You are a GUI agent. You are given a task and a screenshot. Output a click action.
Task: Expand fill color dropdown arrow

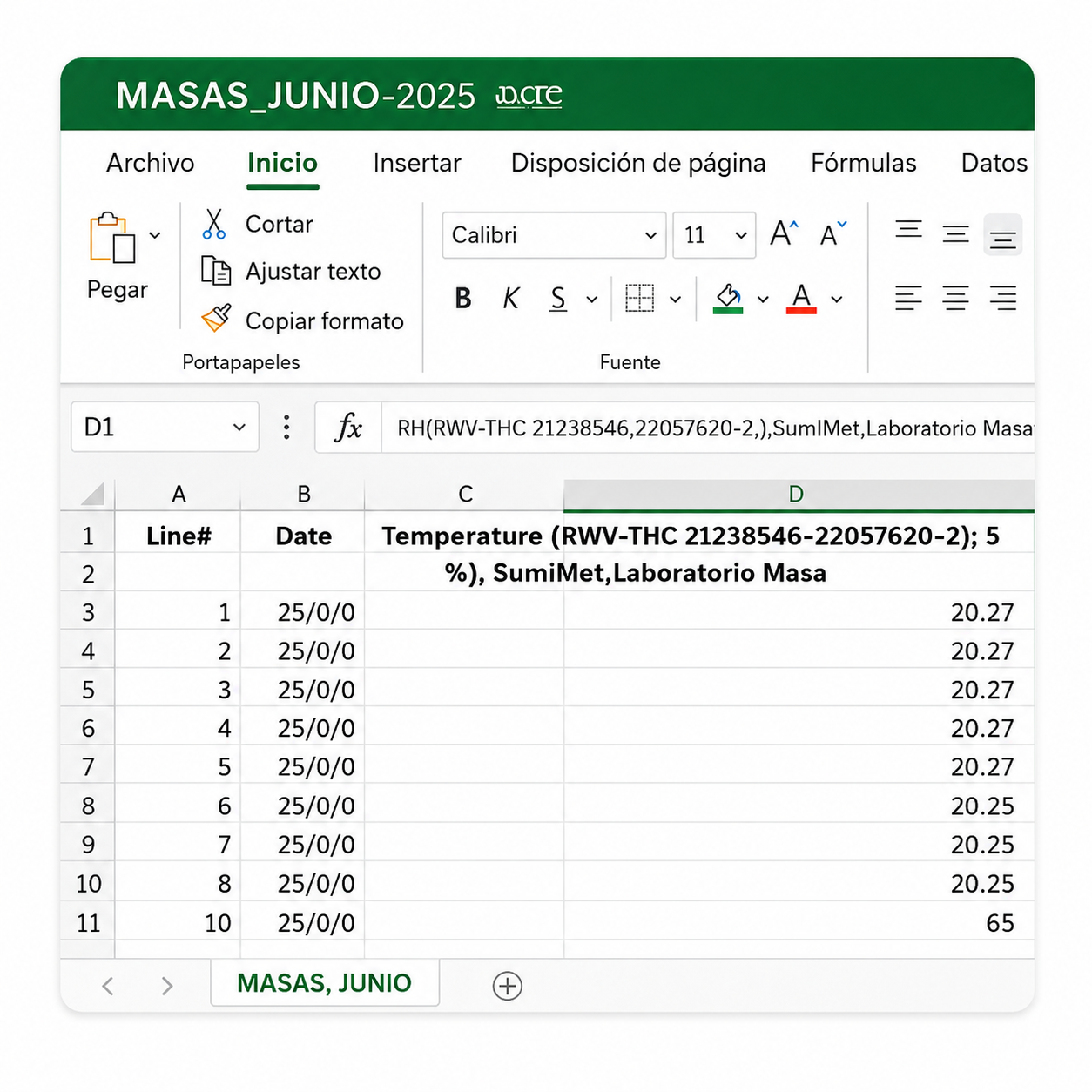(x=763, y=300)
